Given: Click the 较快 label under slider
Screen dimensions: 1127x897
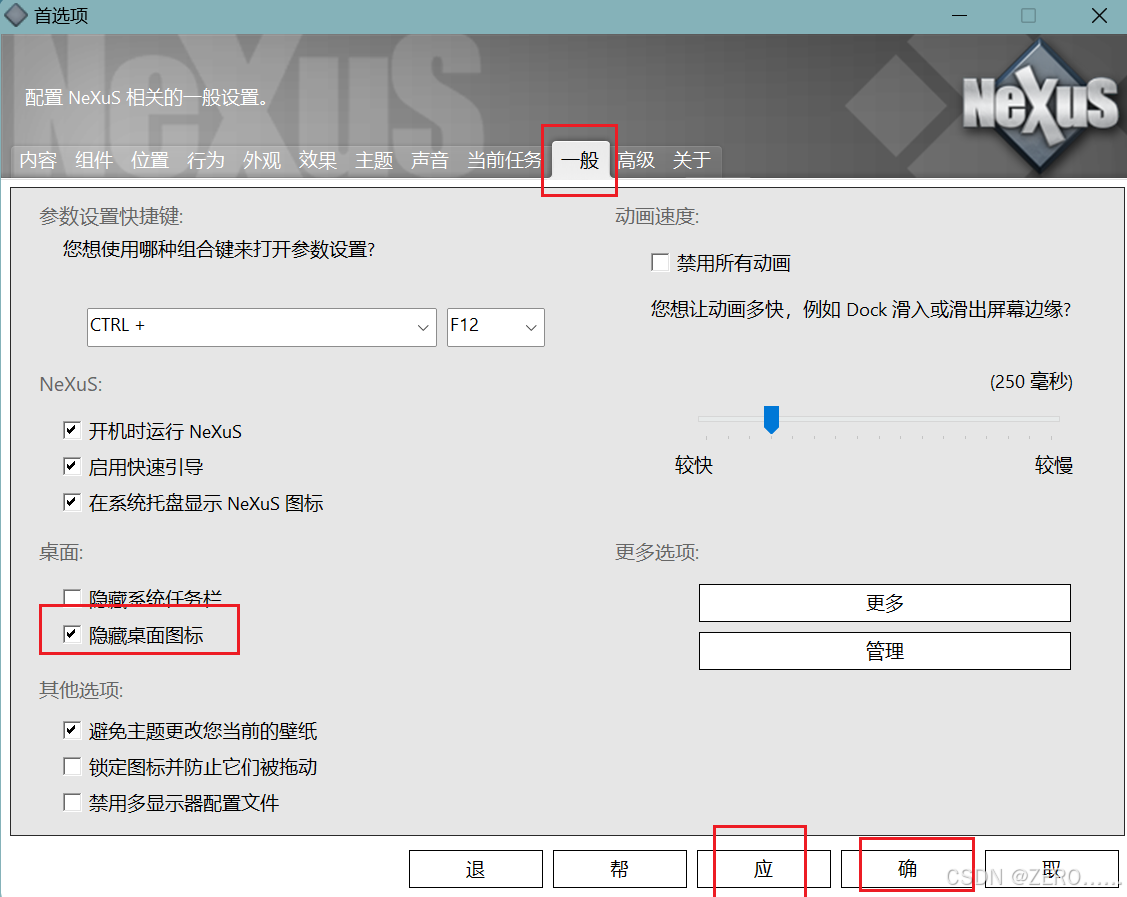Looking at the screenshot, I should [x=694, y=465].
